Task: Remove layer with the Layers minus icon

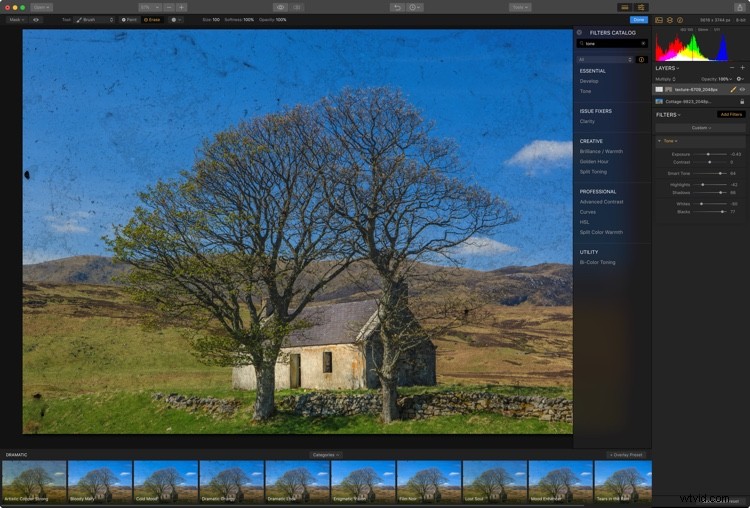Action: (732, 68)
